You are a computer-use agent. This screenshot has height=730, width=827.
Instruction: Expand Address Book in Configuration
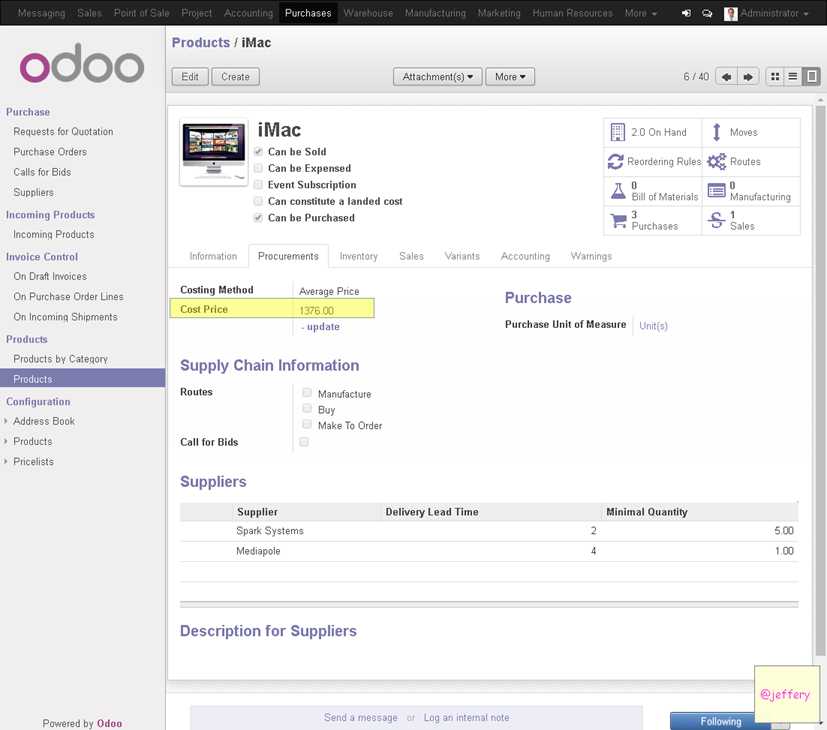pyautogui.click(x=44, y=421)
